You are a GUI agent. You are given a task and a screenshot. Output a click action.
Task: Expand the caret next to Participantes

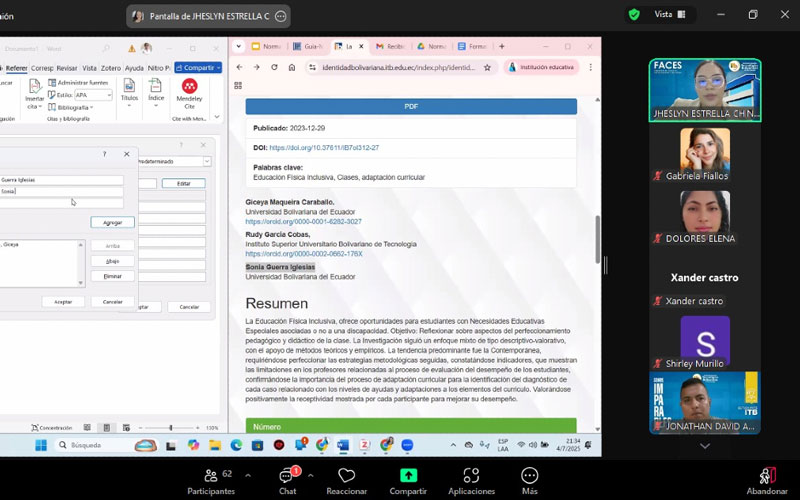(x=248, y=475)
